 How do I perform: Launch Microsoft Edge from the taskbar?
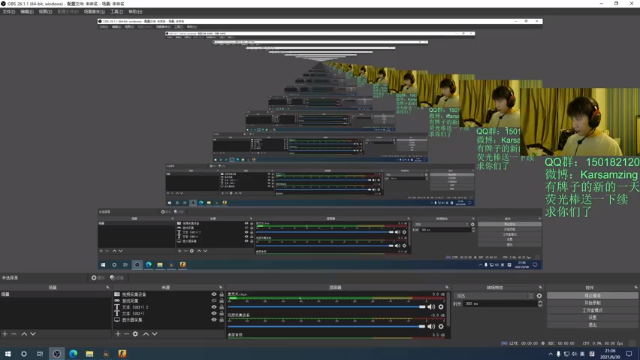[73, 353]
